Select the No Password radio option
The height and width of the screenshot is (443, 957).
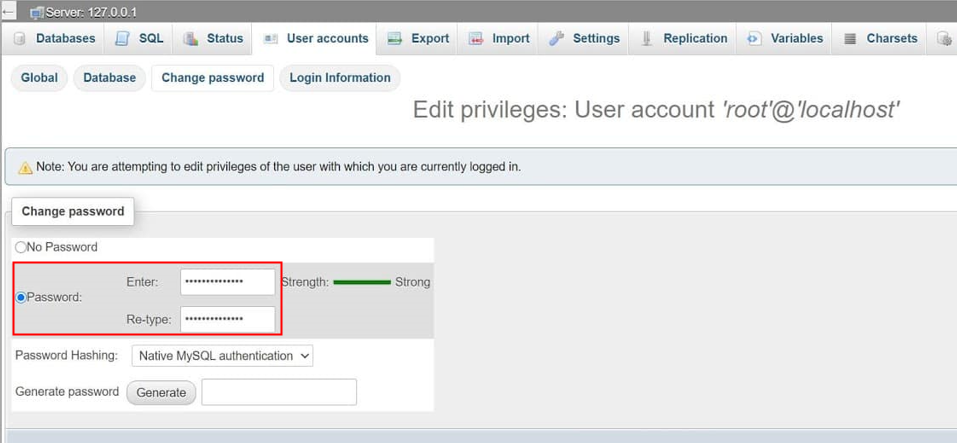click(x=21, y=247)
